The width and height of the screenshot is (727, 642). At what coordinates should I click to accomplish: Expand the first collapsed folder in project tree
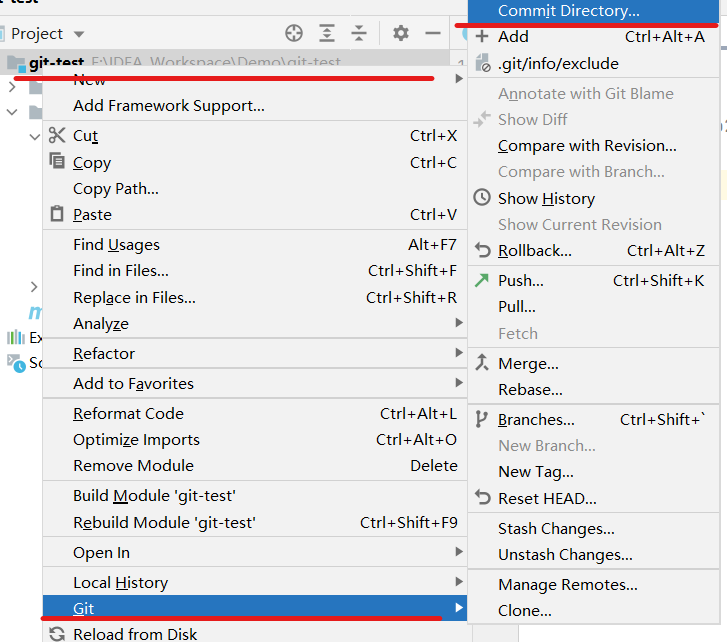(13, 86)
